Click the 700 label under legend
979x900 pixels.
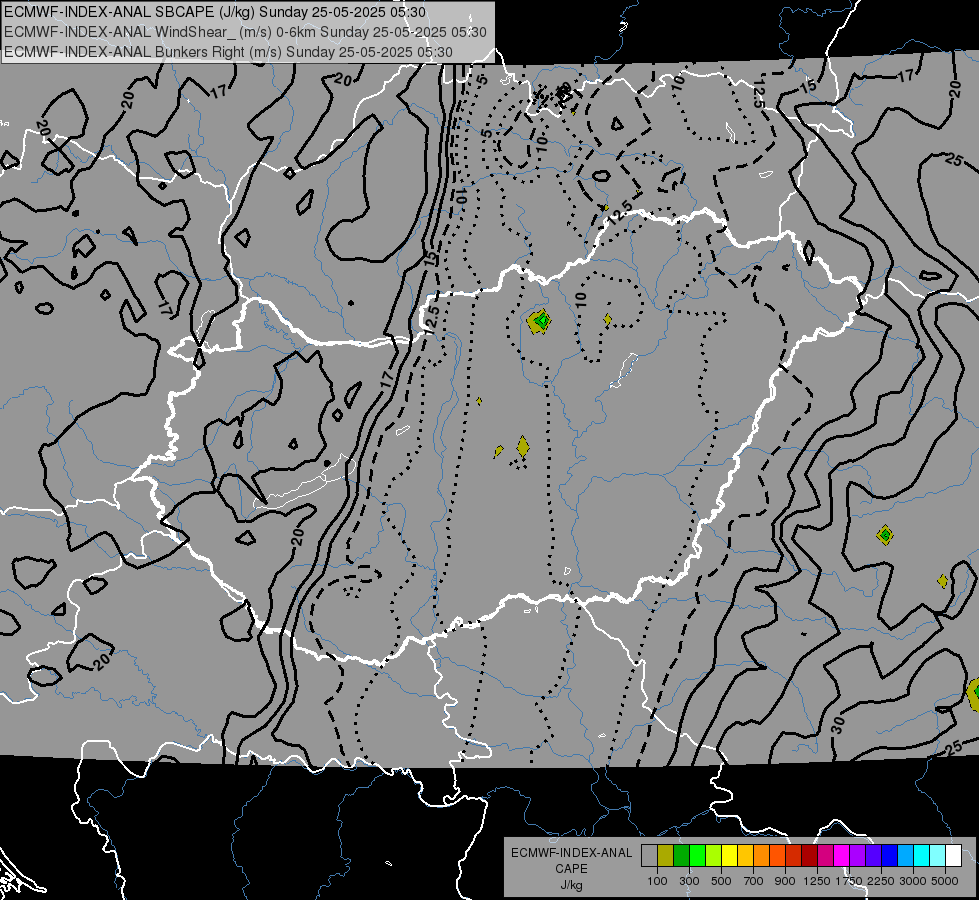tap(754, 881)
